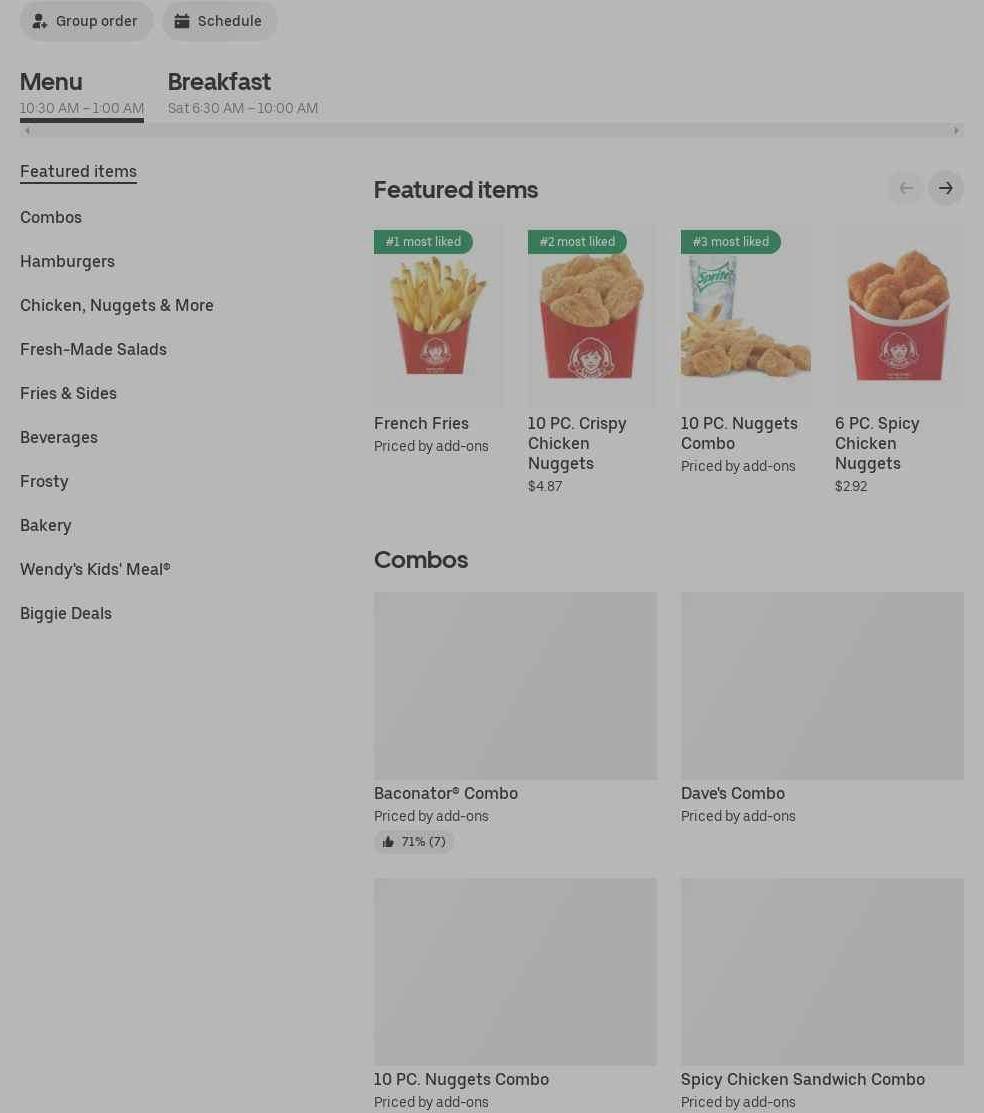This screenshot has width=984, height=1113.
Task: Click the menu tabs scrollbar right arrow
Action: point(956,131)
